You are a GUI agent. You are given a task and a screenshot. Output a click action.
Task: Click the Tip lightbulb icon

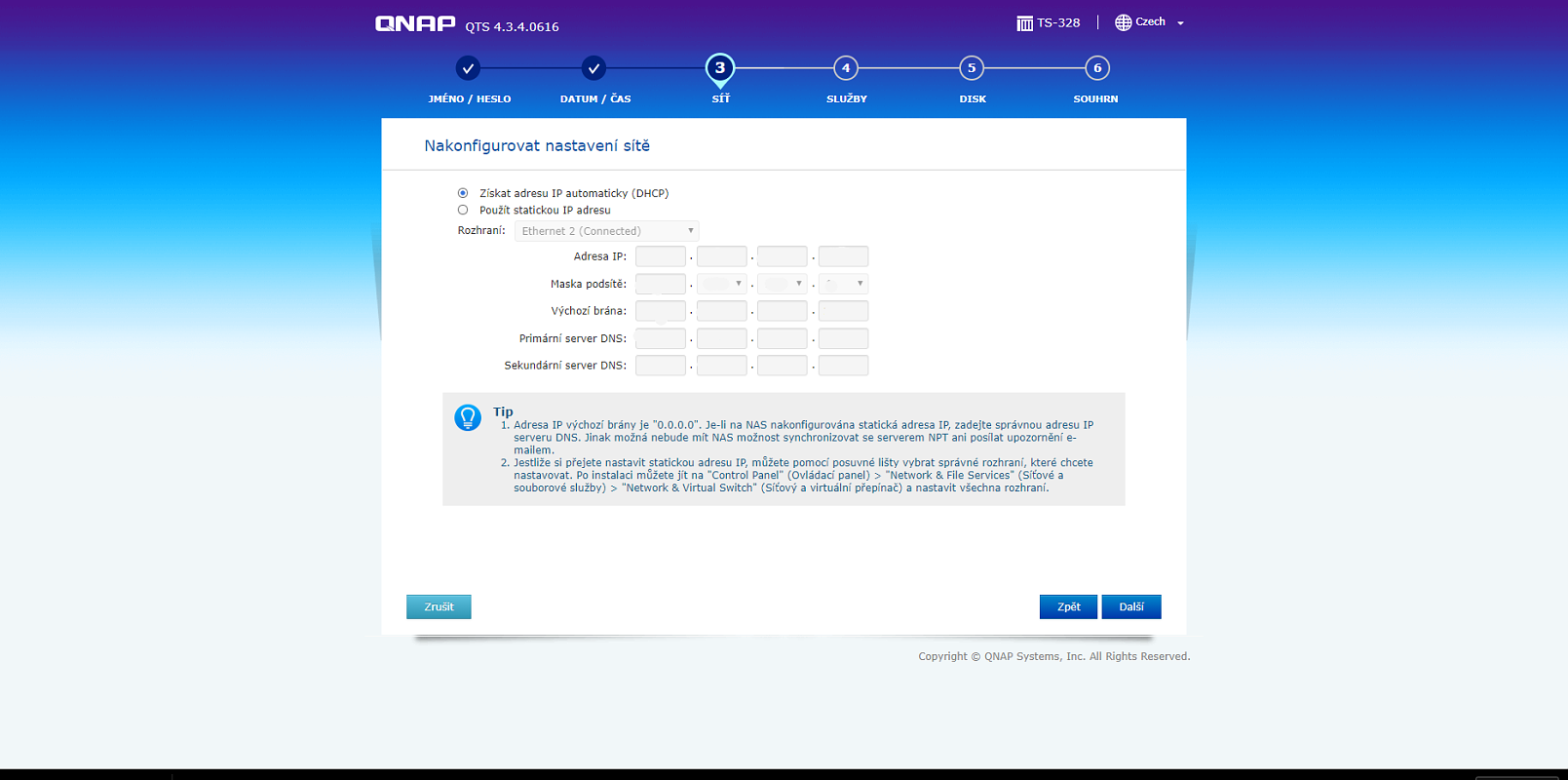click(x=468, y=417)
